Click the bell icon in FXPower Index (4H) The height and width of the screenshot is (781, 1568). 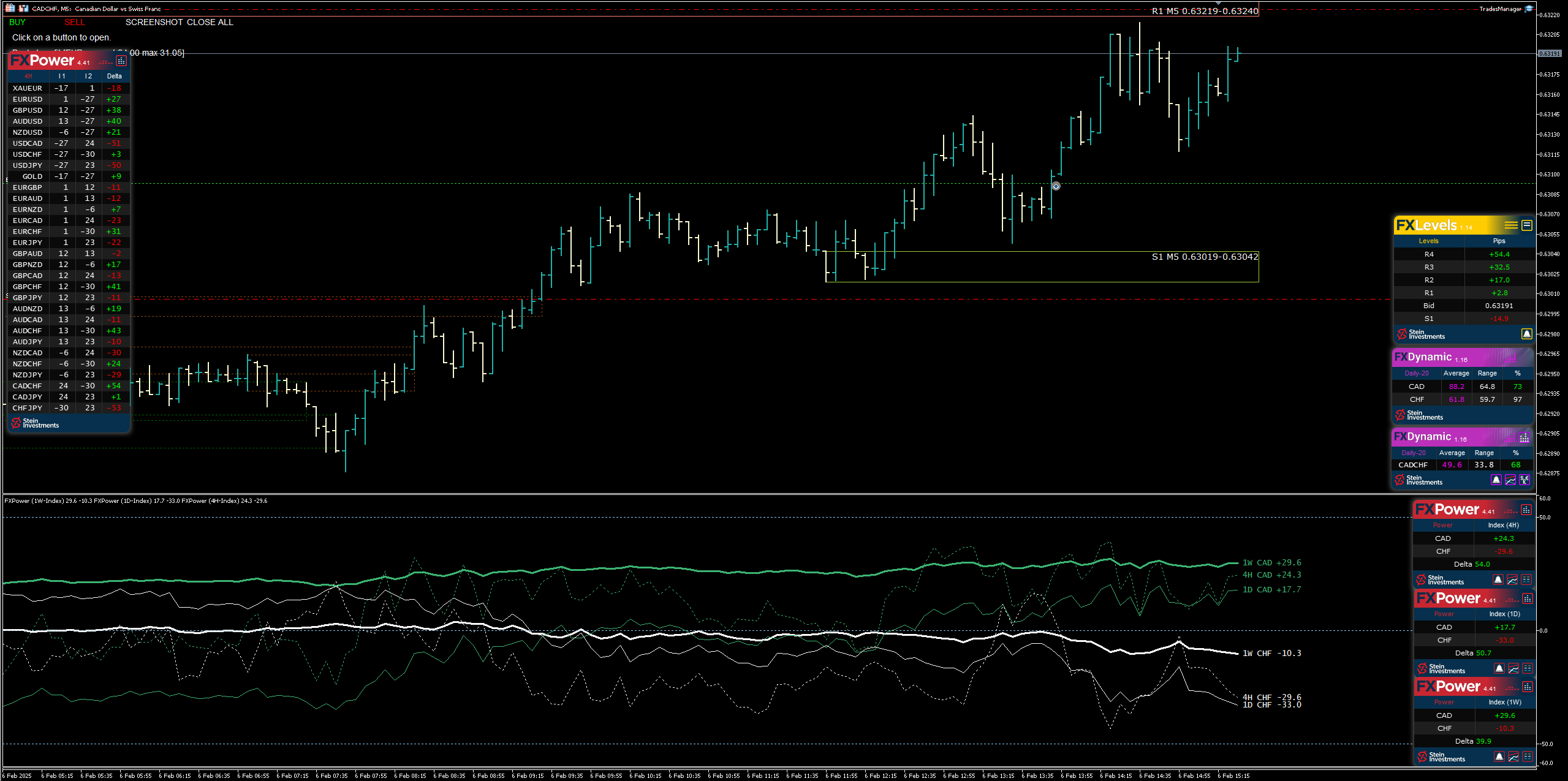point(1498,579)
